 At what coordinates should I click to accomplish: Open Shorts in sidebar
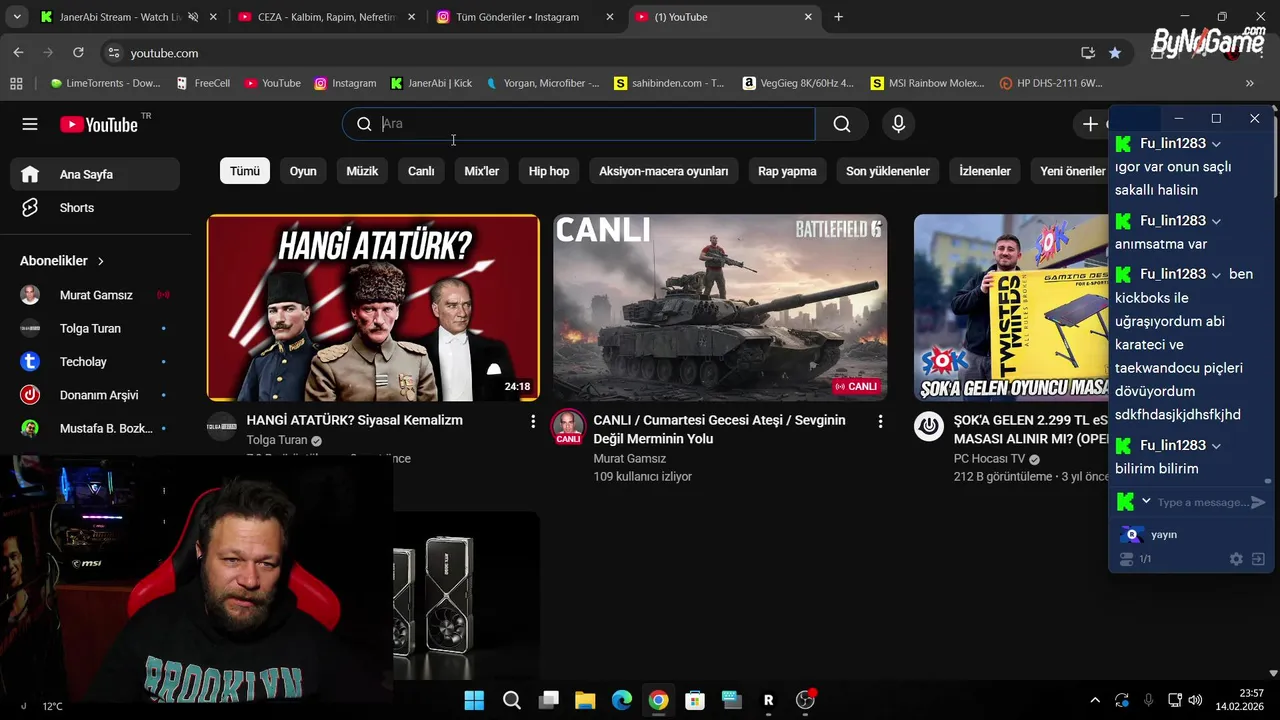coord(95,208)
